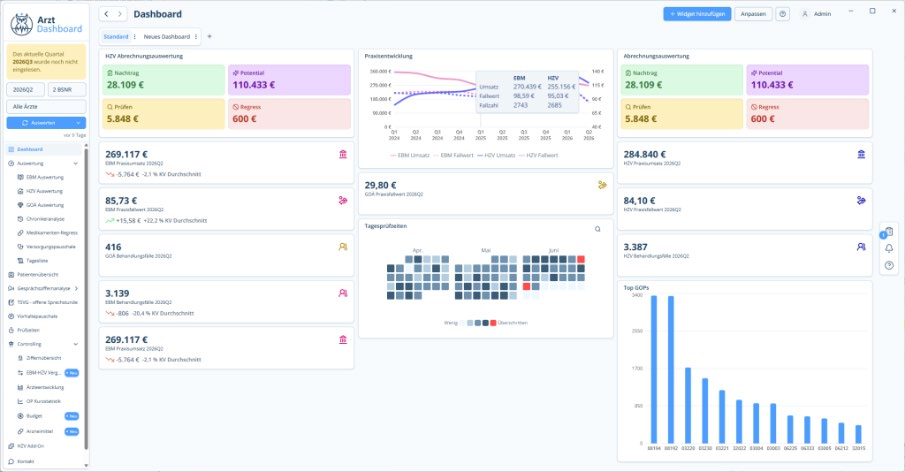Click icon on GOÄ Praxisfallwert 29,80 € card
This screenshot has width=905, height=472.
[x=602, y=185]
